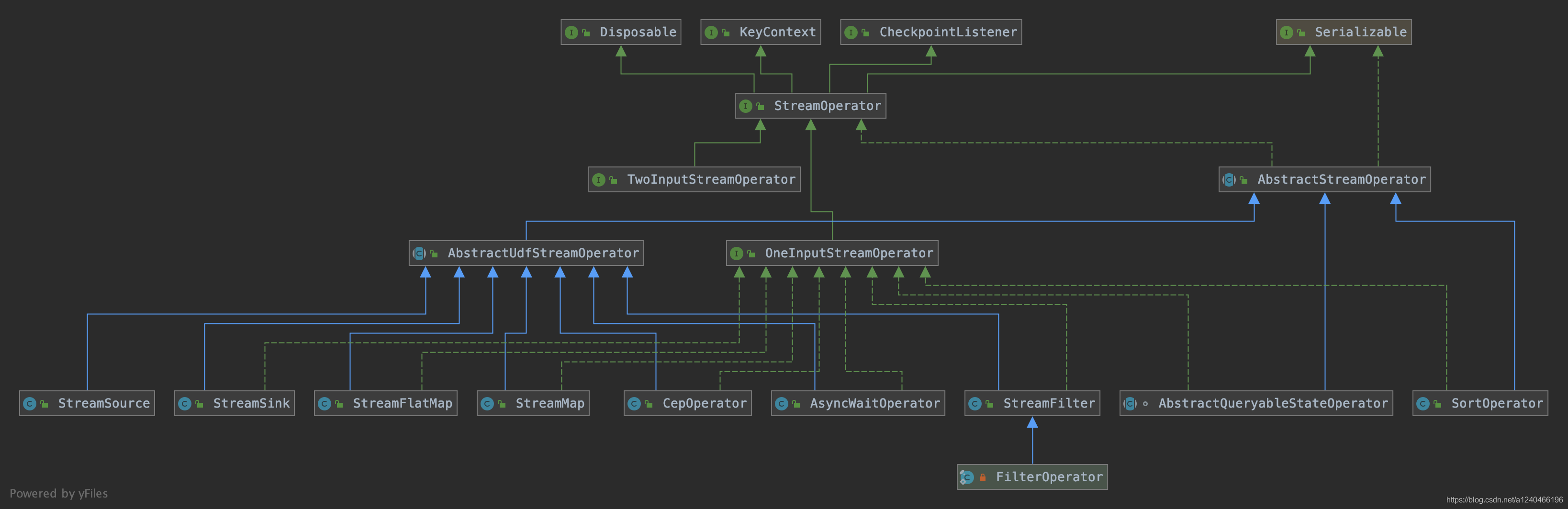
Task: Click the interface icon on TwoInputStreamOperator node
Action: pyautogui.click(x=599, y=179)
